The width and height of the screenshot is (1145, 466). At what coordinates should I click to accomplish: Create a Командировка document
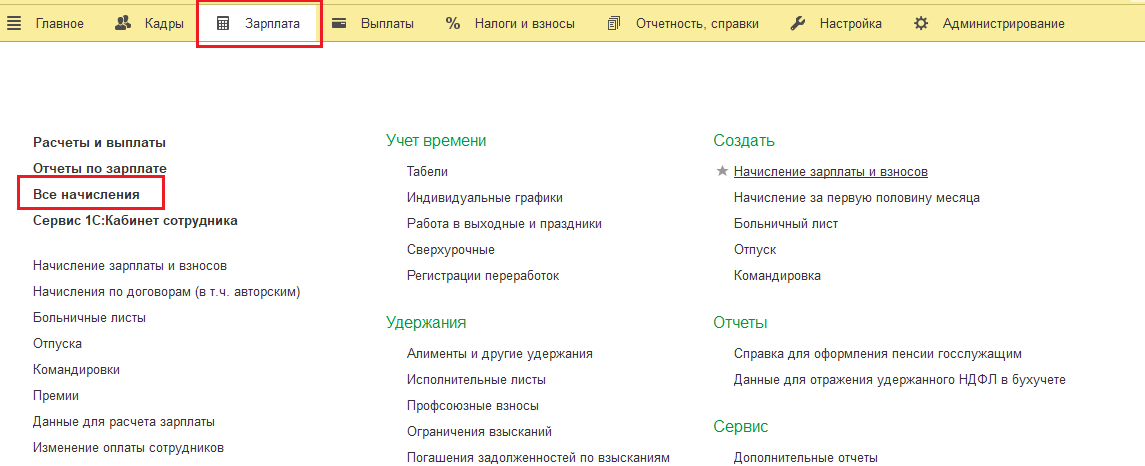tap(777, 275)
